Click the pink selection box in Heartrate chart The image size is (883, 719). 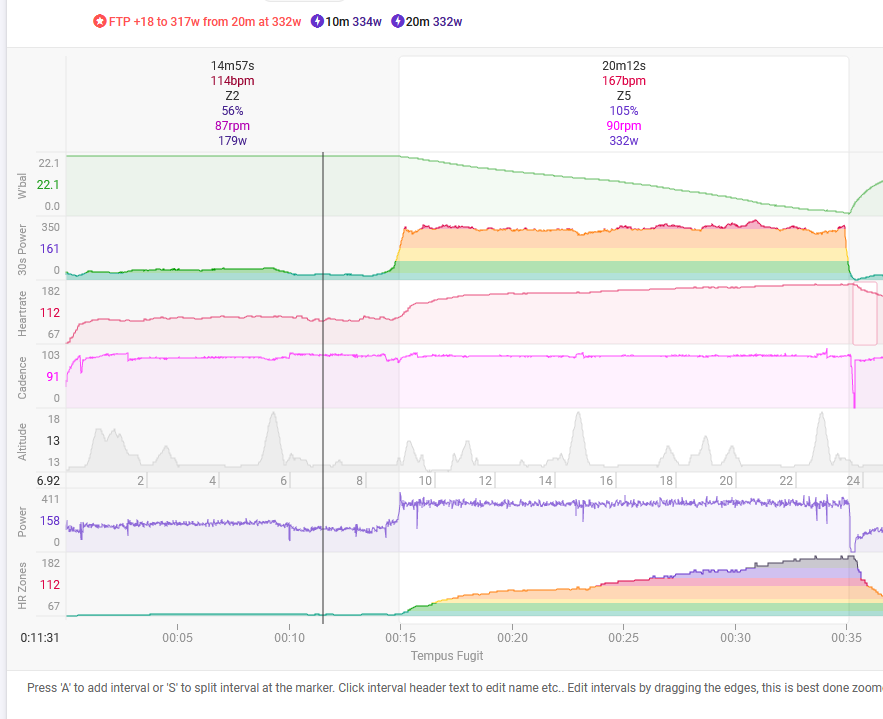pos(864,314)
